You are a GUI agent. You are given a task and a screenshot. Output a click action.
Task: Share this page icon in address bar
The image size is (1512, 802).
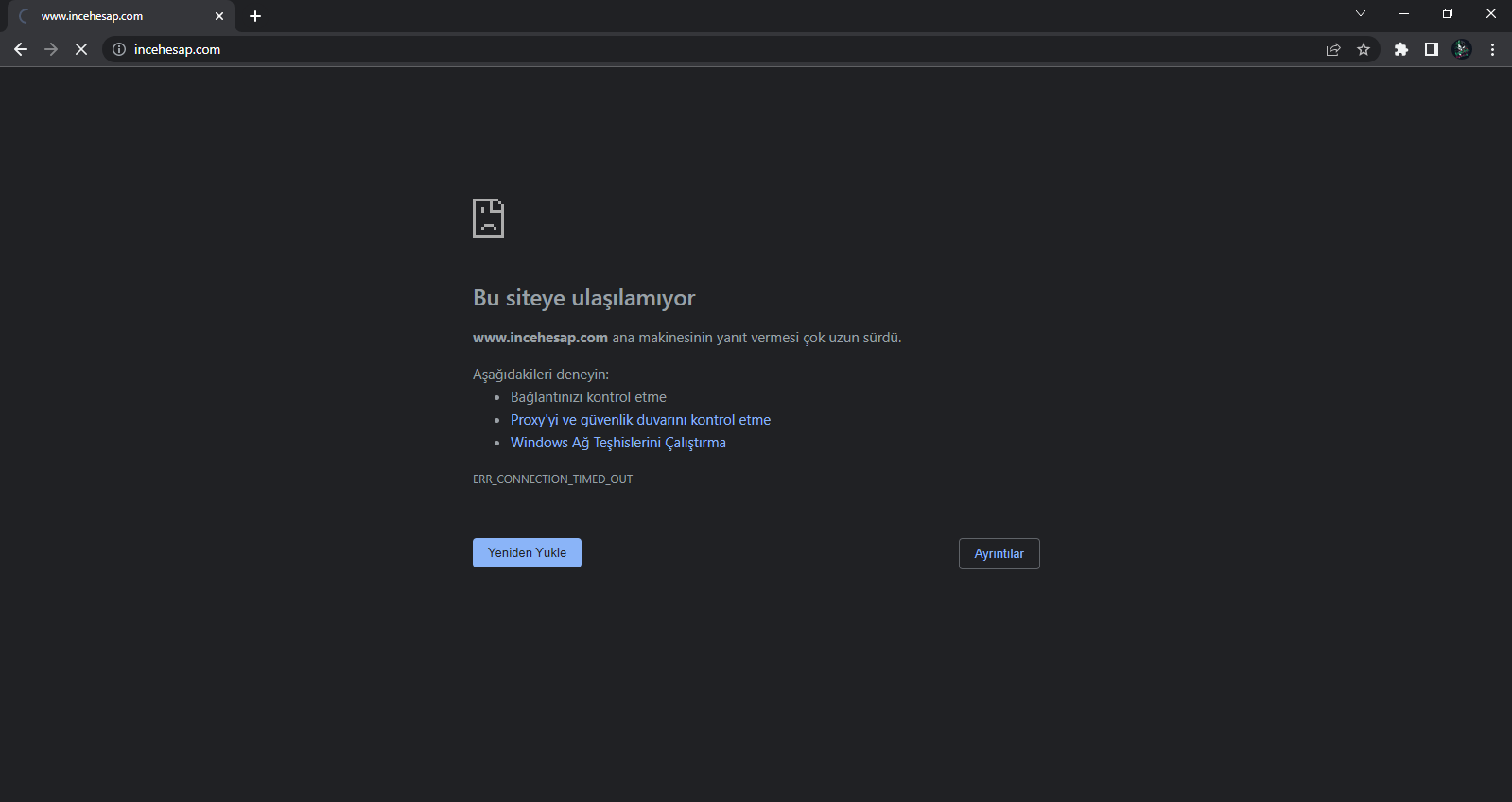coord(1333,49)
